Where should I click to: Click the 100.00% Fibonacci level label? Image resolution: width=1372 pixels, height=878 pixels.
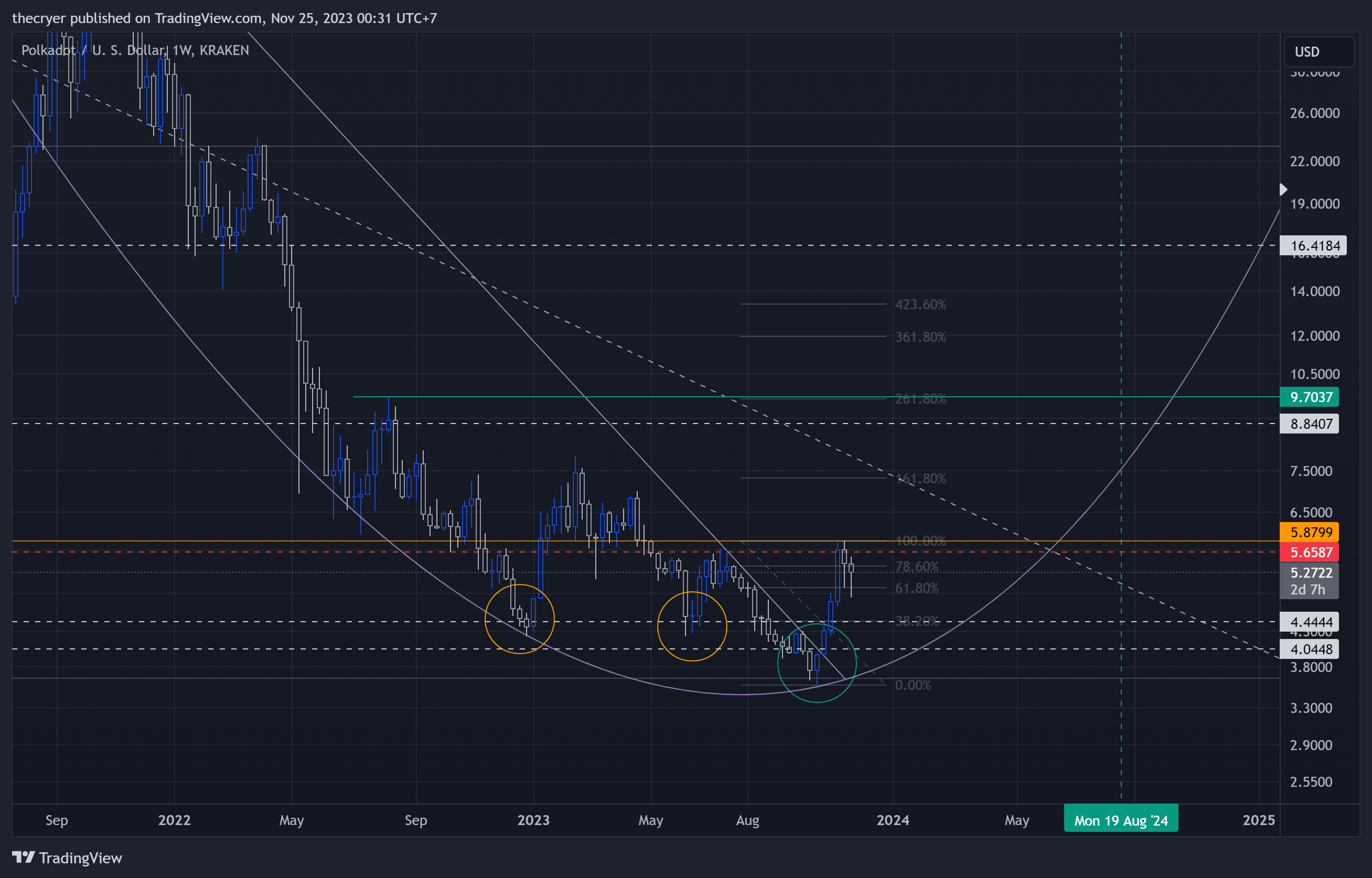click(x=920, y=540)
